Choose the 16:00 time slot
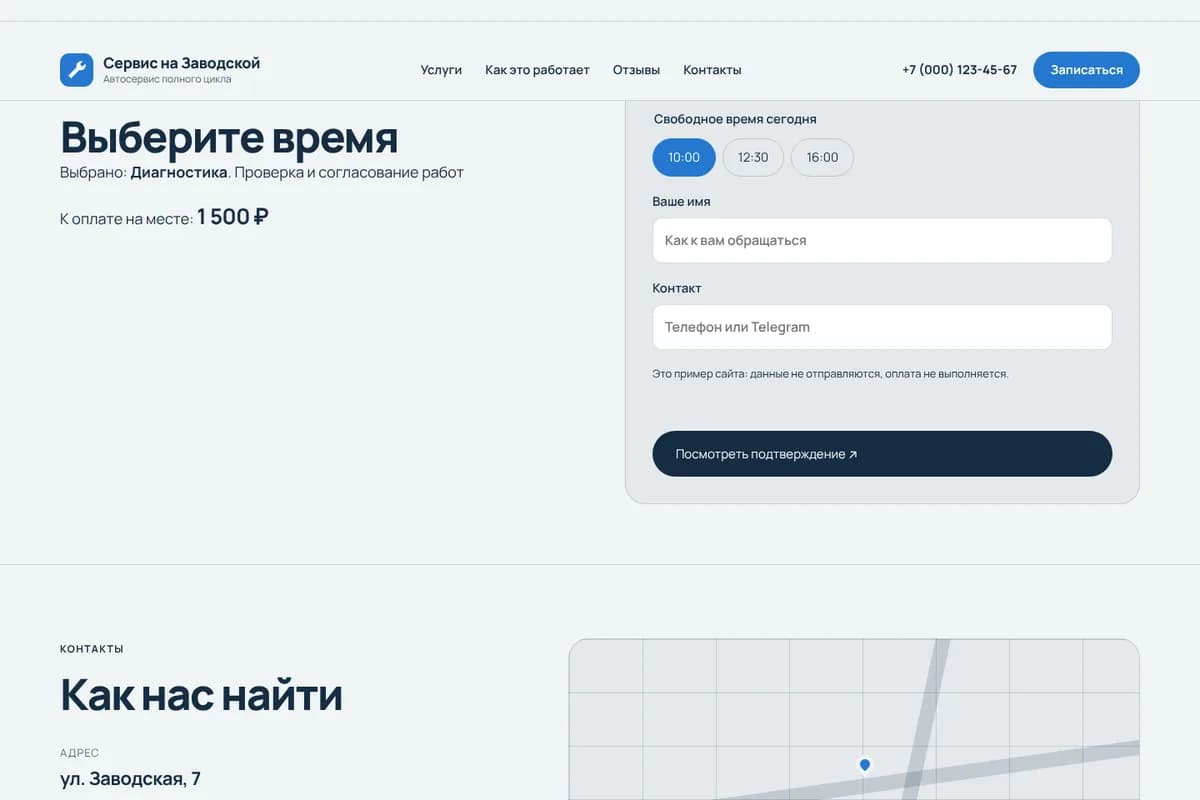The width and height of the screenshot is (1200, 800). [822, 157]
